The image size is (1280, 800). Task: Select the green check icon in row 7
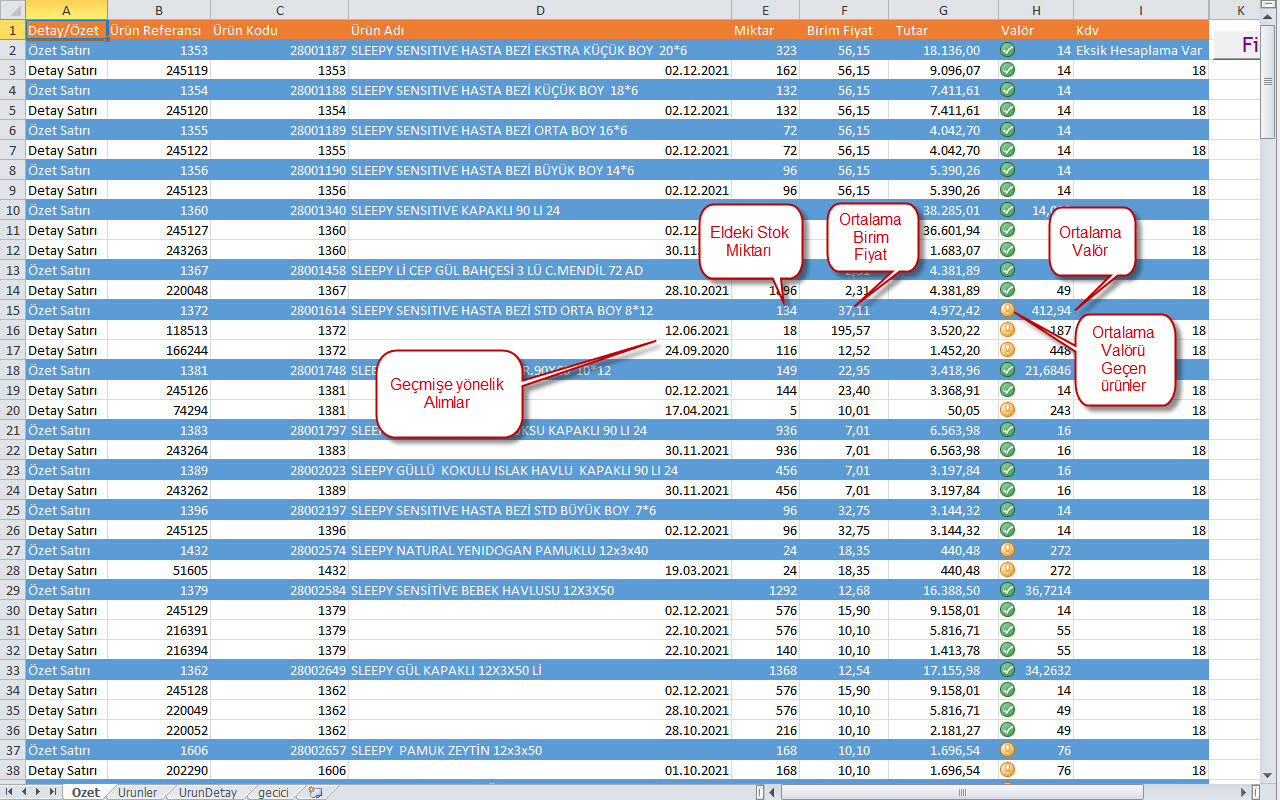pyautogui.click(x=1007, y=150)
